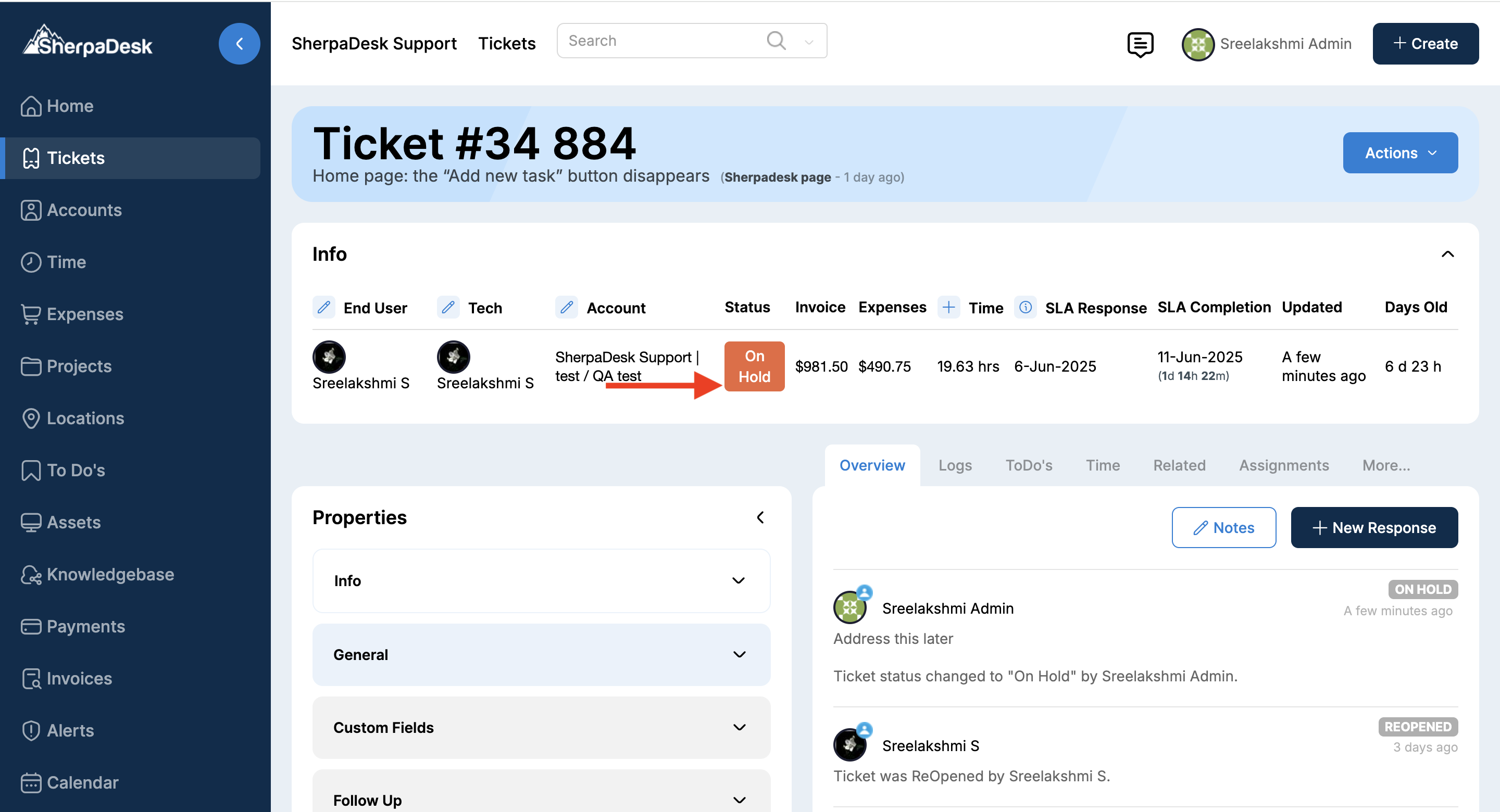Click the New Response button
This screenshot has height=812, width=1500.
(1373, 527)
